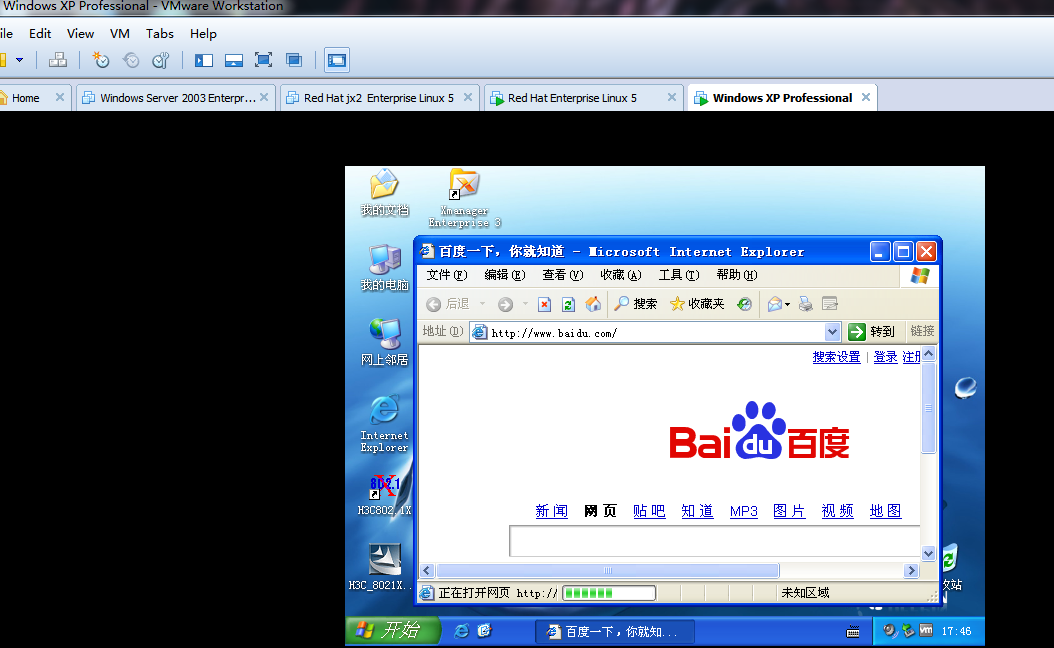The height and width of the screenshot is (648, 1054).
Task: Open the IE 查看(V) menu
Action: 563,275
